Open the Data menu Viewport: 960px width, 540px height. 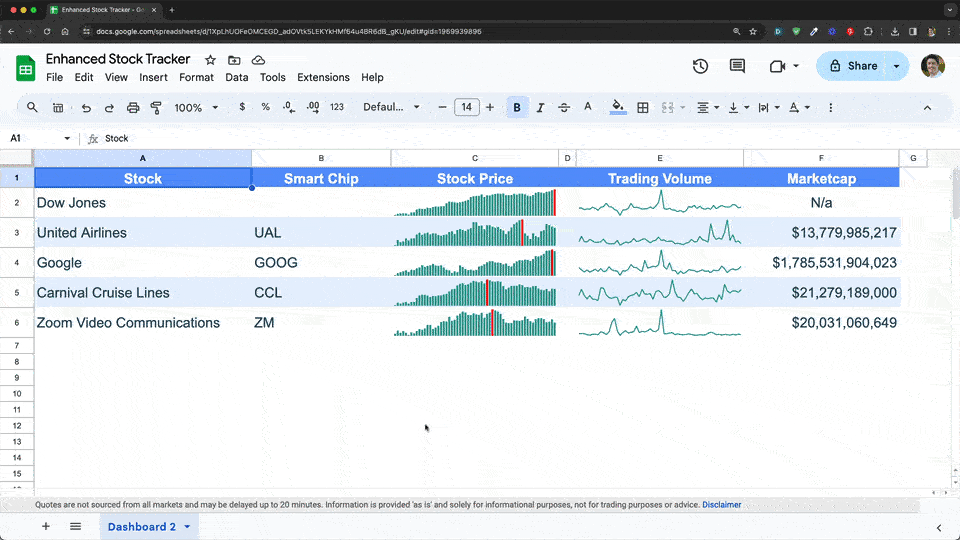[x=236, y=77]
